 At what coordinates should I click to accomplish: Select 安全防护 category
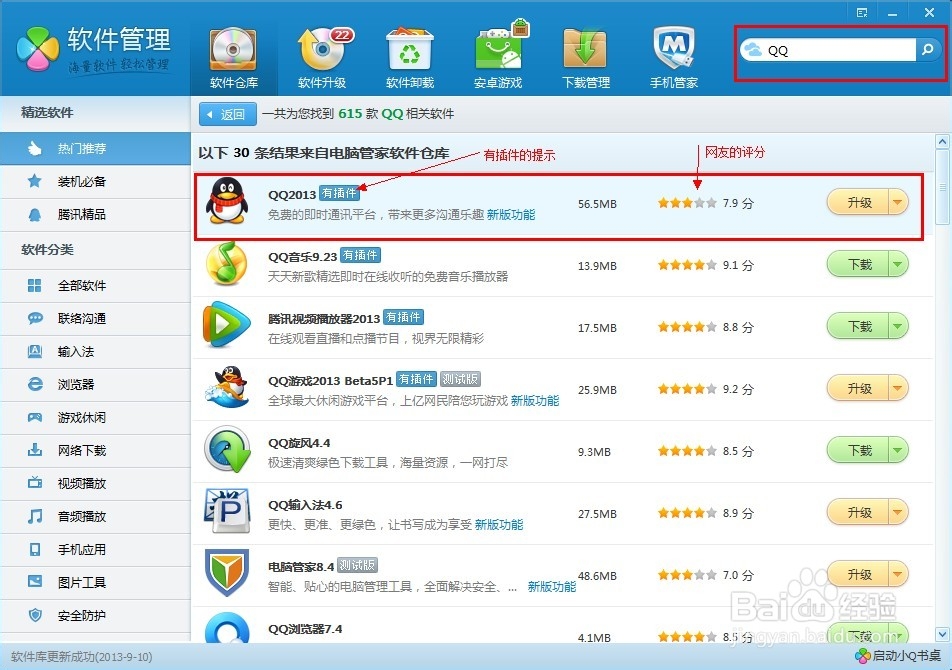(95, 615)
